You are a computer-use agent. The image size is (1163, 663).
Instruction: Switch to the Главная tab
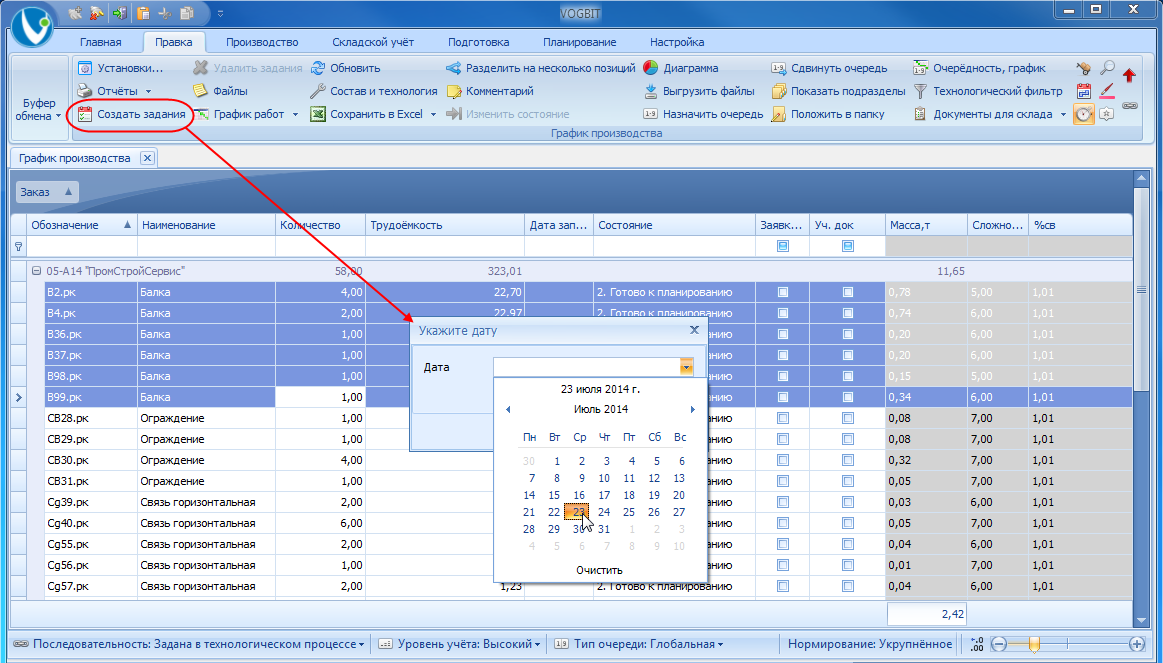click(x=101, y=42)
